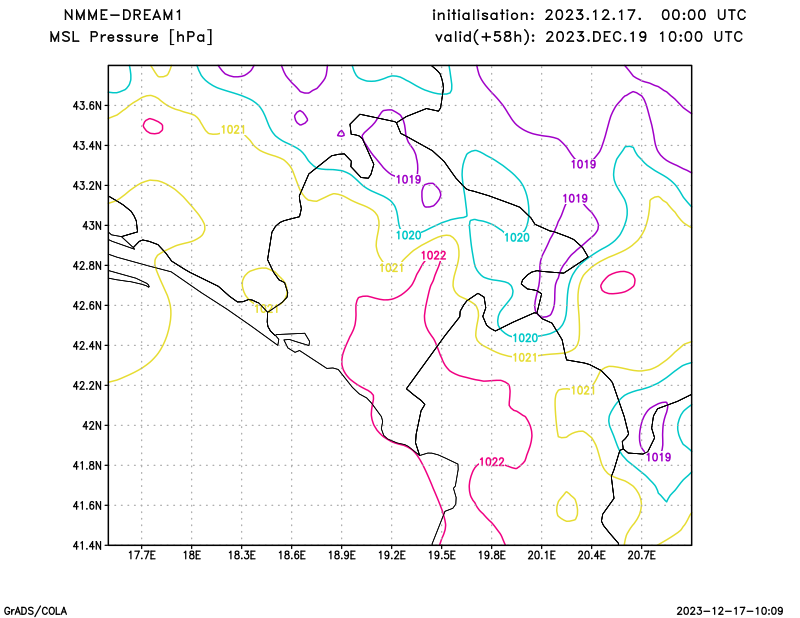Click the valid(+58h) 2023.DEC.19 time text
This screenshot has height=618, width=800.
click(x=589, y=37)
